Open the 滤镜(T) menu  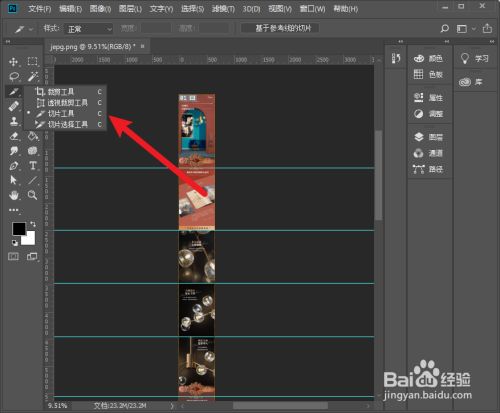pos(223,9)
